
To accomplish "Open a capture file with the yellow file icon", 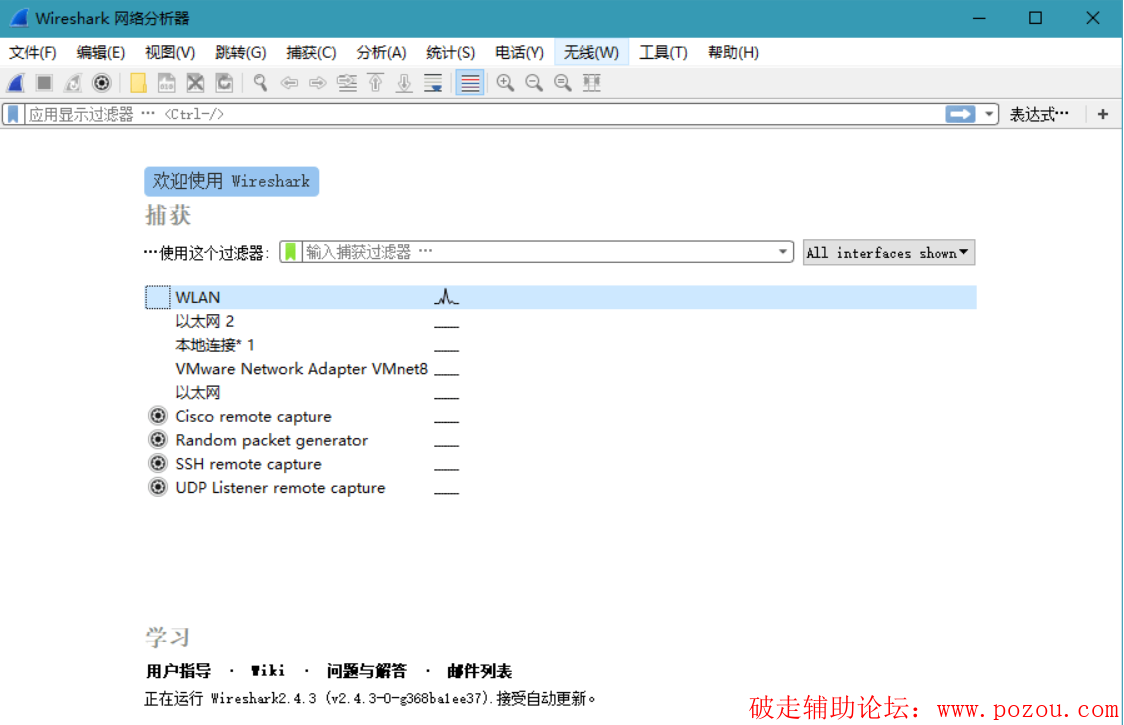I will [x=138, y=83].
